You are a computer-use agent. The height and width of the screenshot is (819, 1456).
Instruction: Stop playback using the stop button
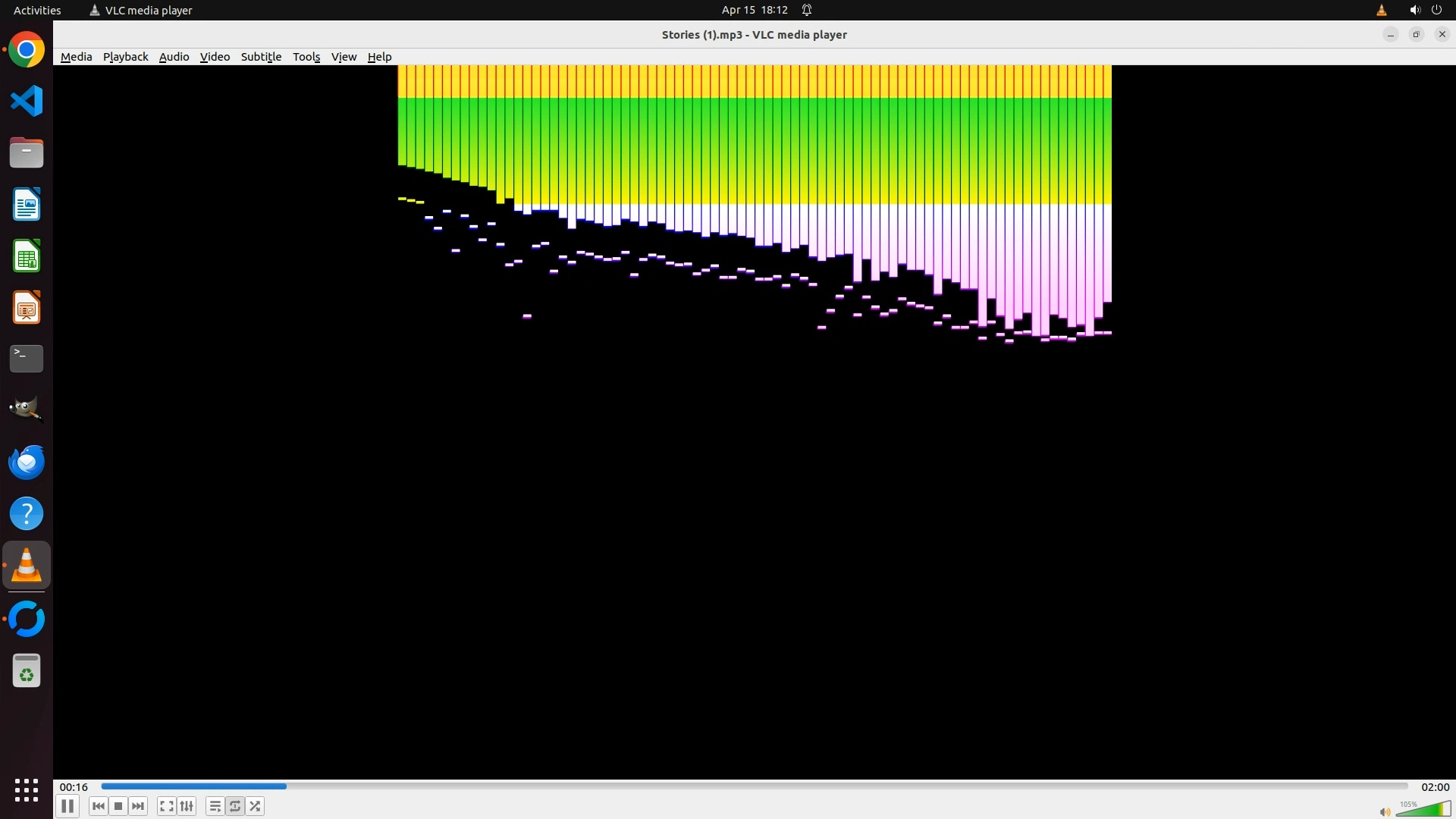coord(118,806)
